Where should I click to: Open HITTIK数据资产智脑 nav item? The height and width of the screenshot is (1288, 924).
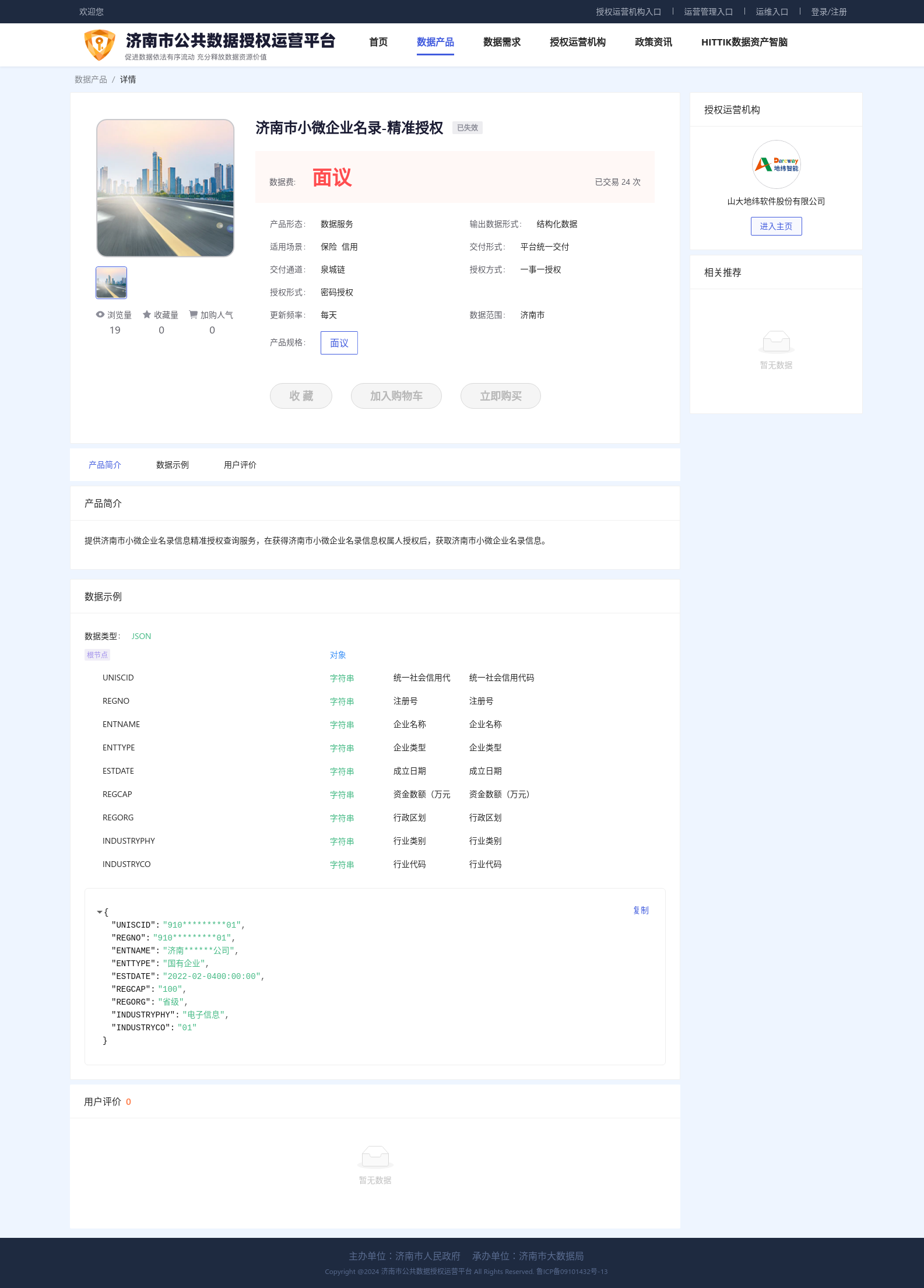coord(744,42)
